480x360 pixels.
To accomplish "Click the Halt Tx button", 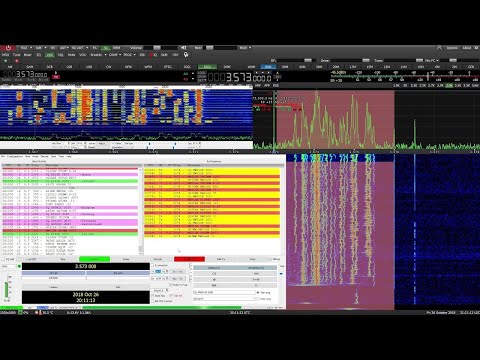I will pyautogui.click(x=221, y=259).
